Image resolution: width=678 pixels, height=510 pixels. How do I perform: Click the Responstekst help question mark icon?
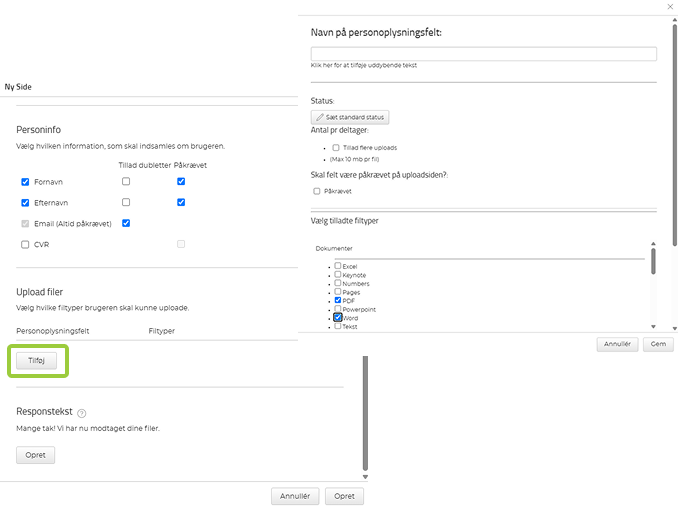click(82, 413)
